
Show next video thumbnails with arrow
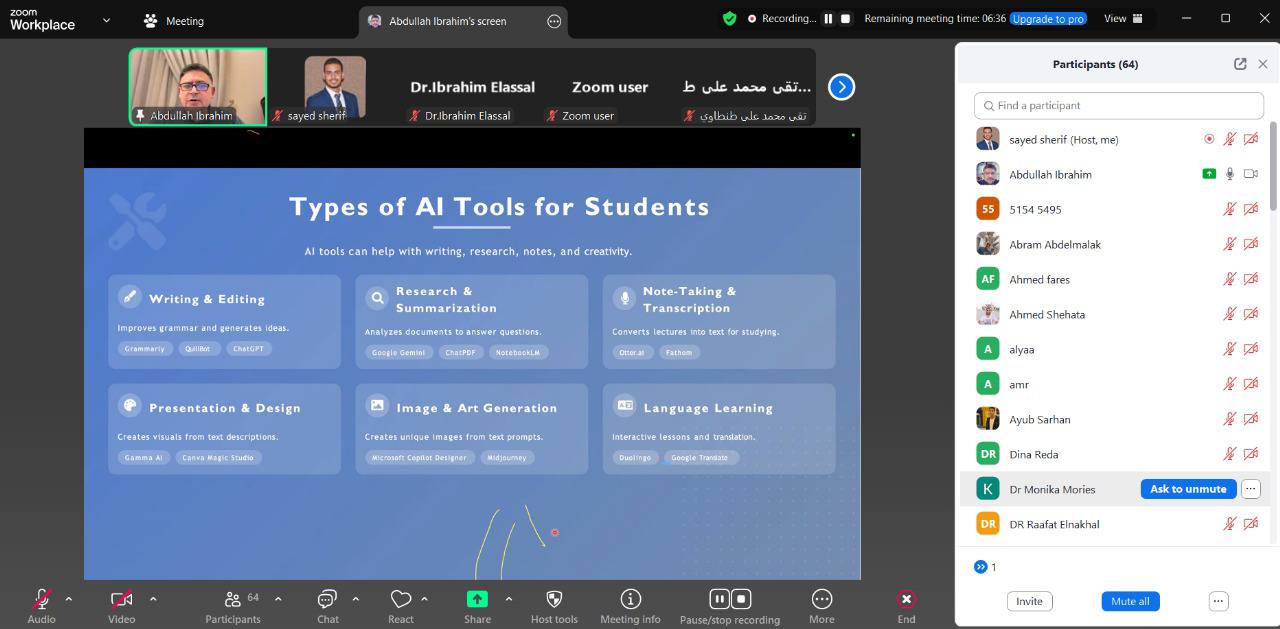coord(842,87)
